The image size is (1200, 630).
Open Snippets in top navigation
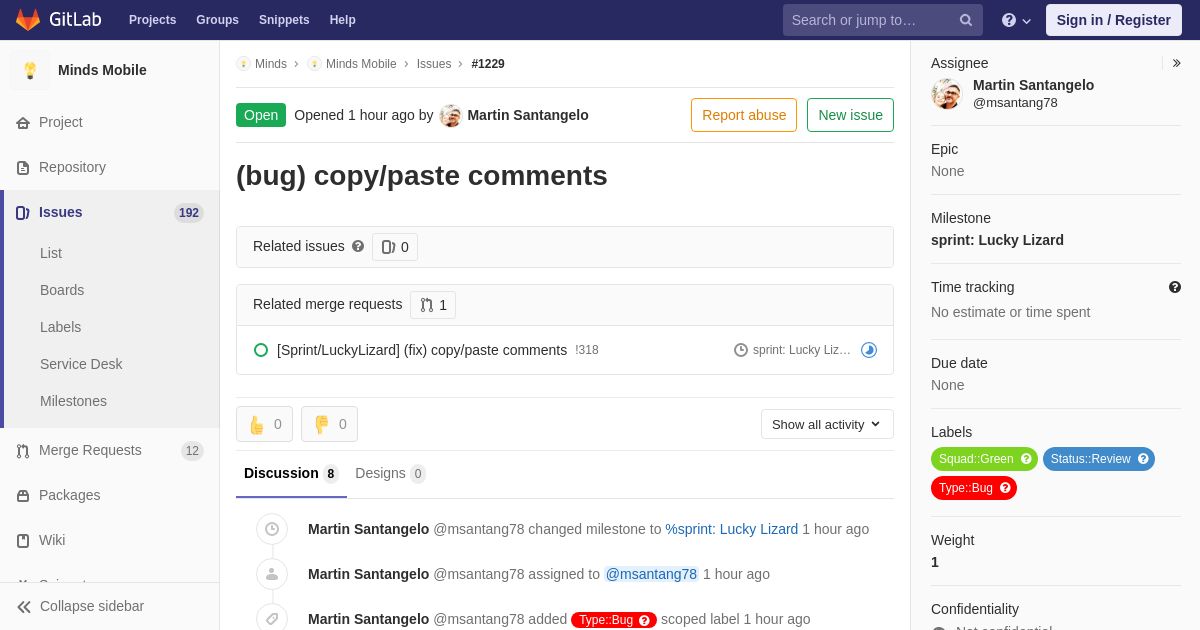284,20
